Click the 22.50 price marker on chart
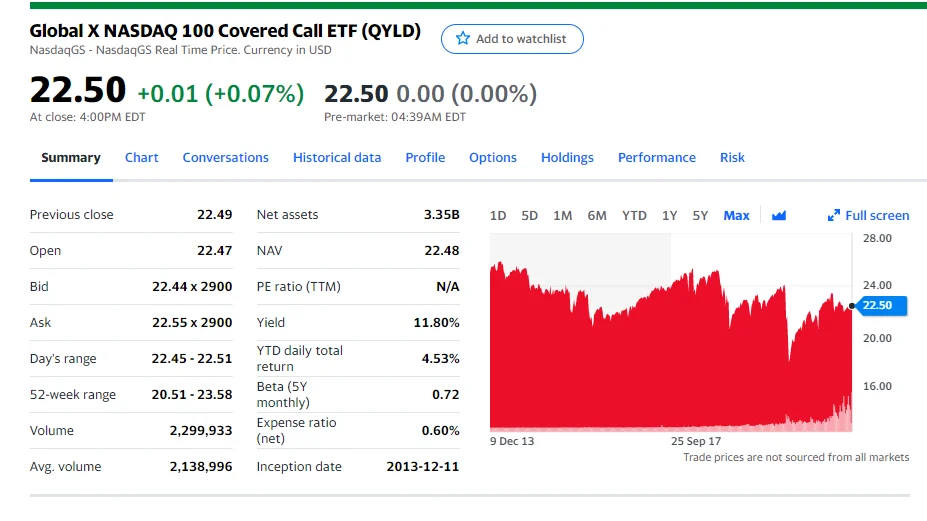Screen dimensions: 927x521 881,305
